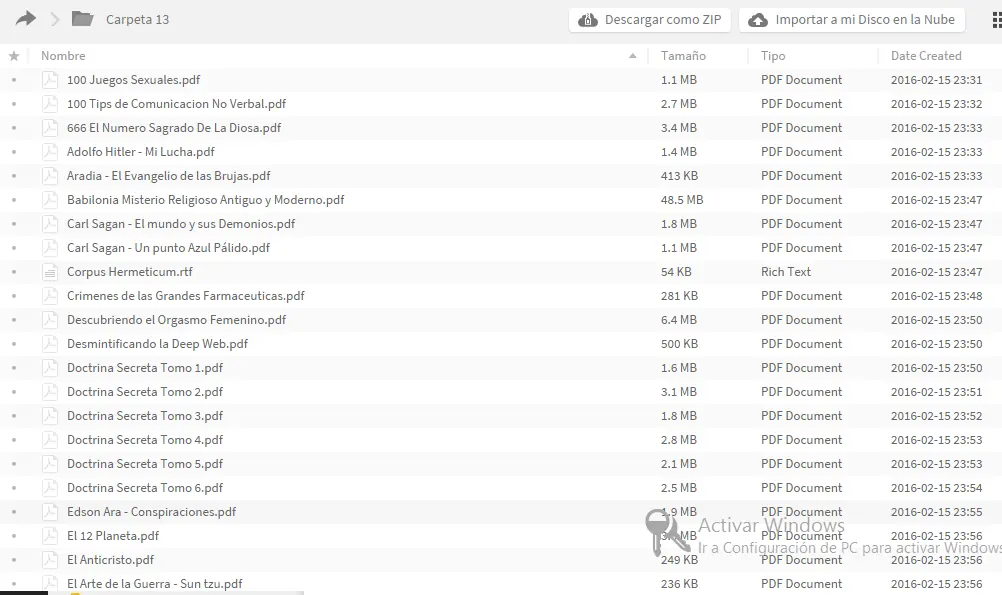Open the grid view icon
1002x595 pixels.
[x=997, y=20]
